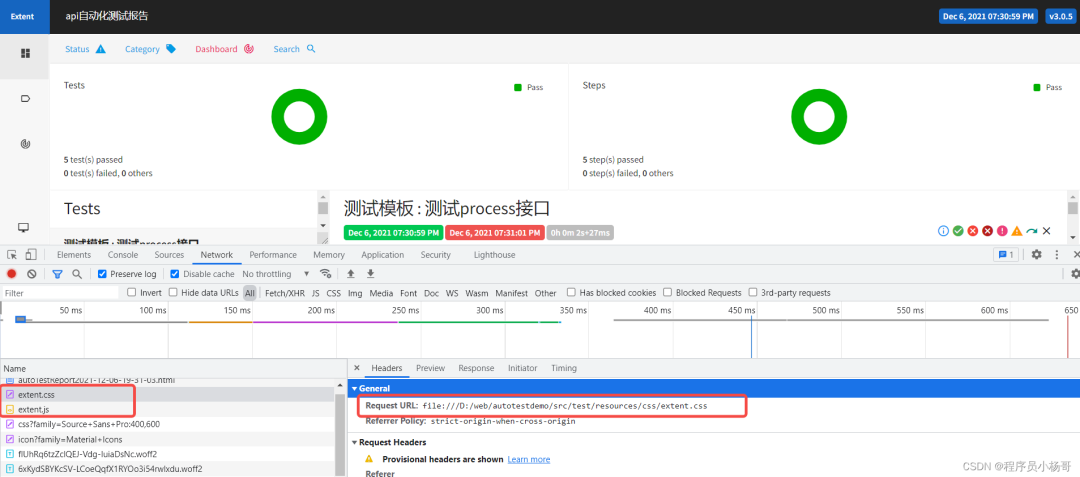
Task: Clear the network log
Action: point(32,274)
